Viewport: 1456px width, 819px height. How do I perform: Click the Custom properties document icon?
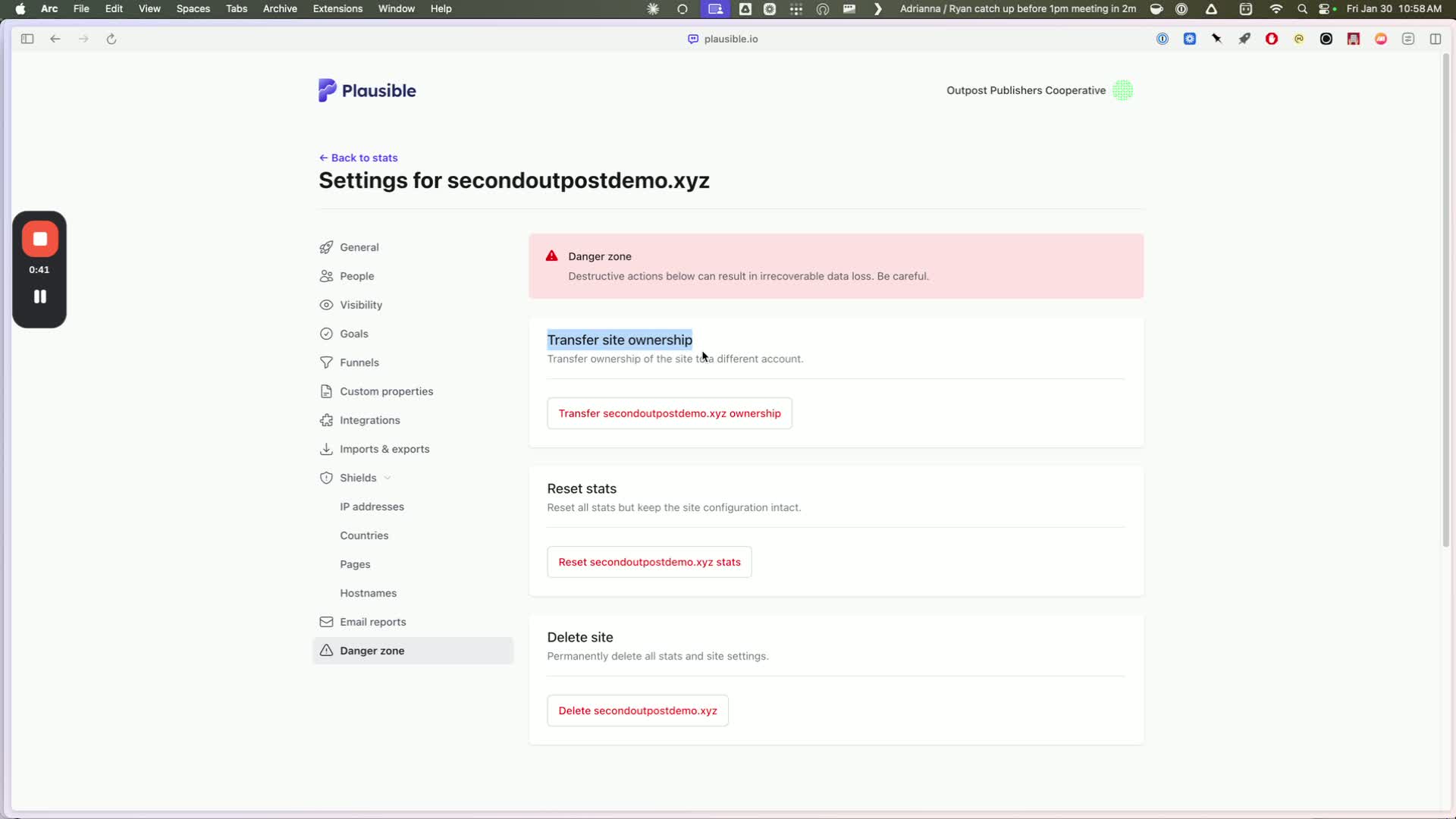326,391
